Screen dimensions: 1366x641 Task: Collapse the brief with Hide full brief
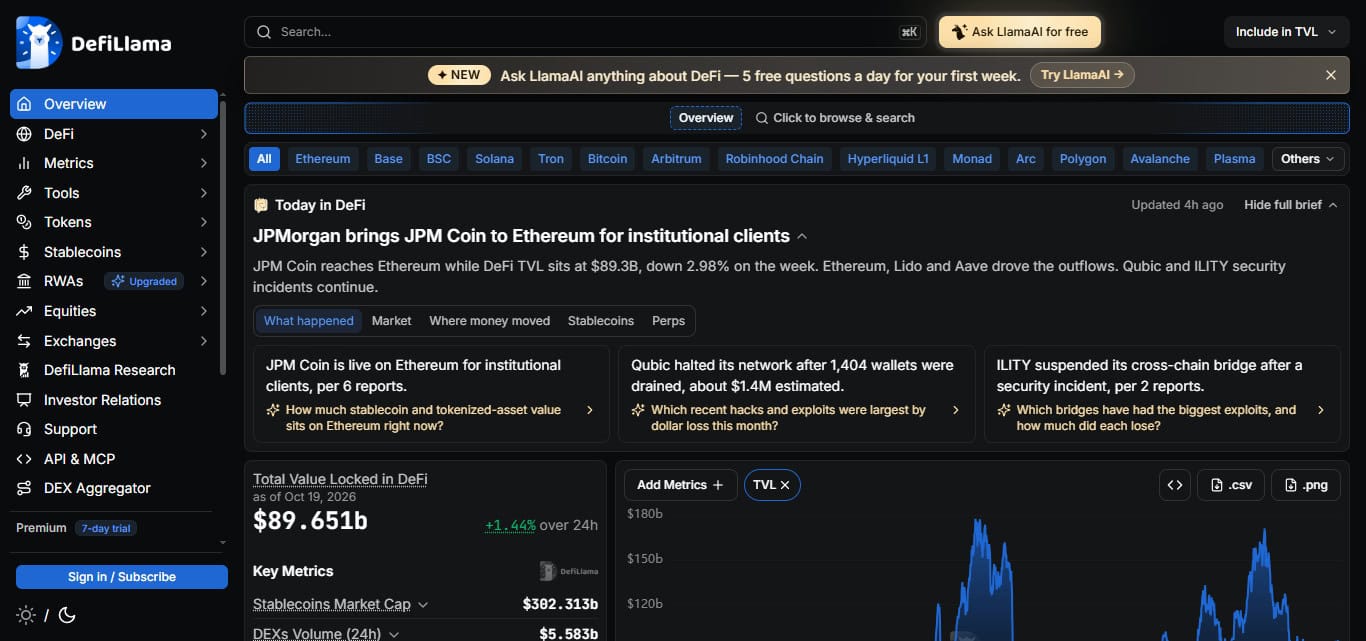click(1290, 205)
